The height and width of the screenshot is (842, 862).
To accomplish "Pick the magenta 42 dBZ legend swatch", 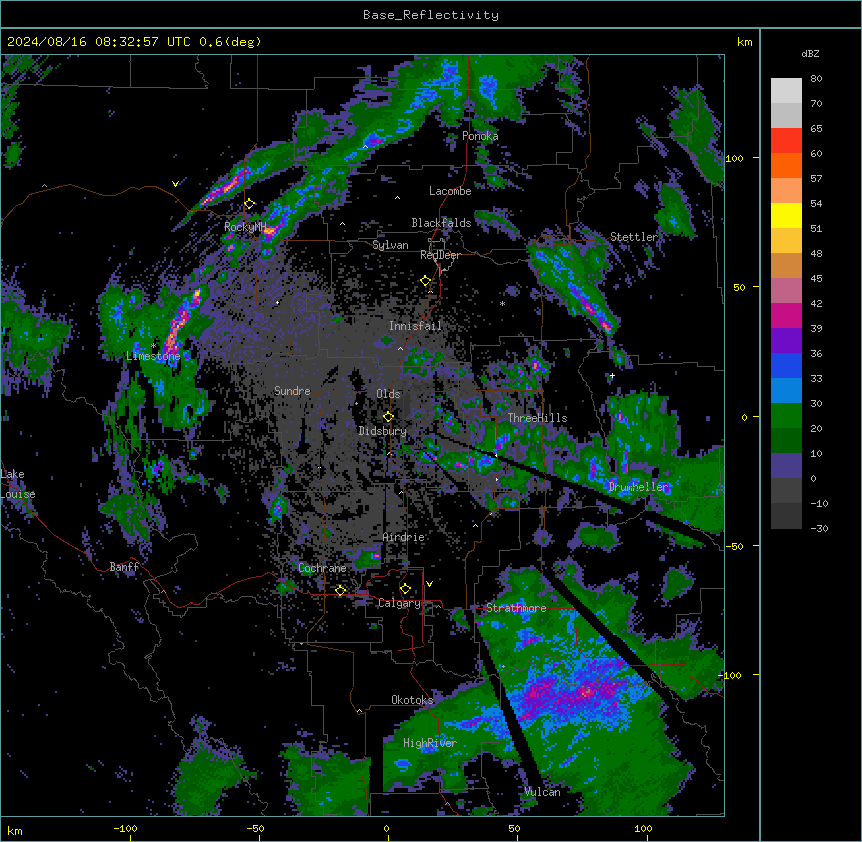I will click(786, 315).
